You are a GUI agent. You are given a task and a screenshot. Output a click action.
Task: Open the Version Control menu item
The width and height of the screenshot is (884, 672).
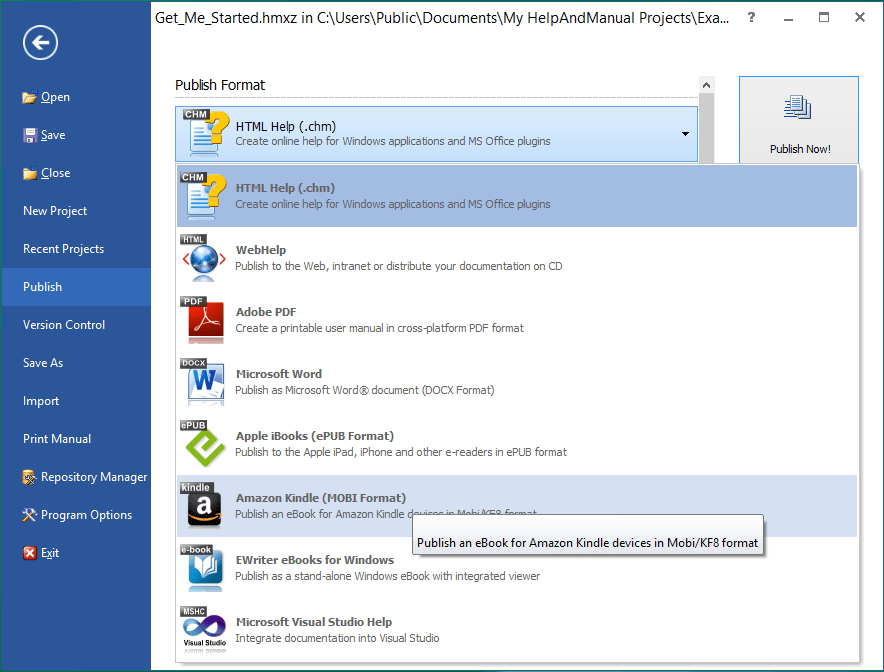64,325
